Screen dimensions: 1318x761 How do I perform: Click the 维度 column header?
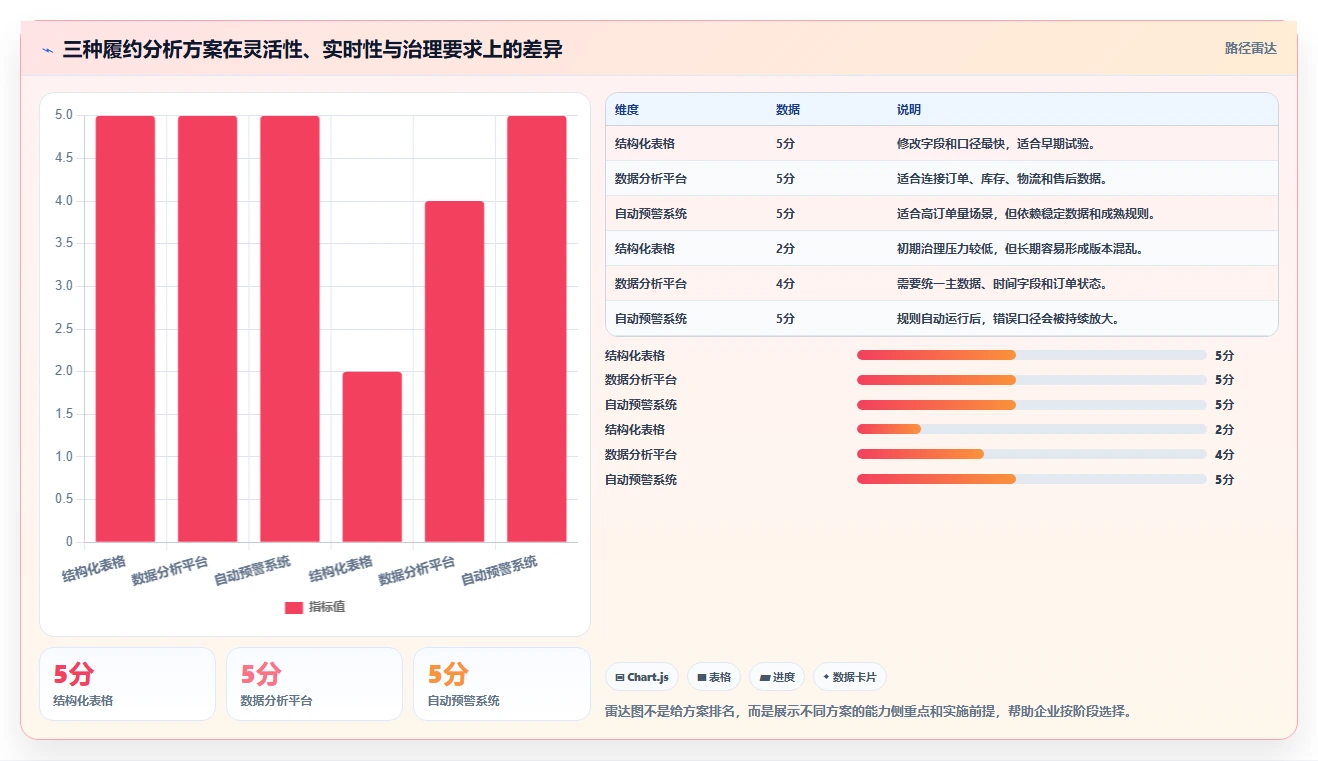pyautogui.click(x=627, y=110)
